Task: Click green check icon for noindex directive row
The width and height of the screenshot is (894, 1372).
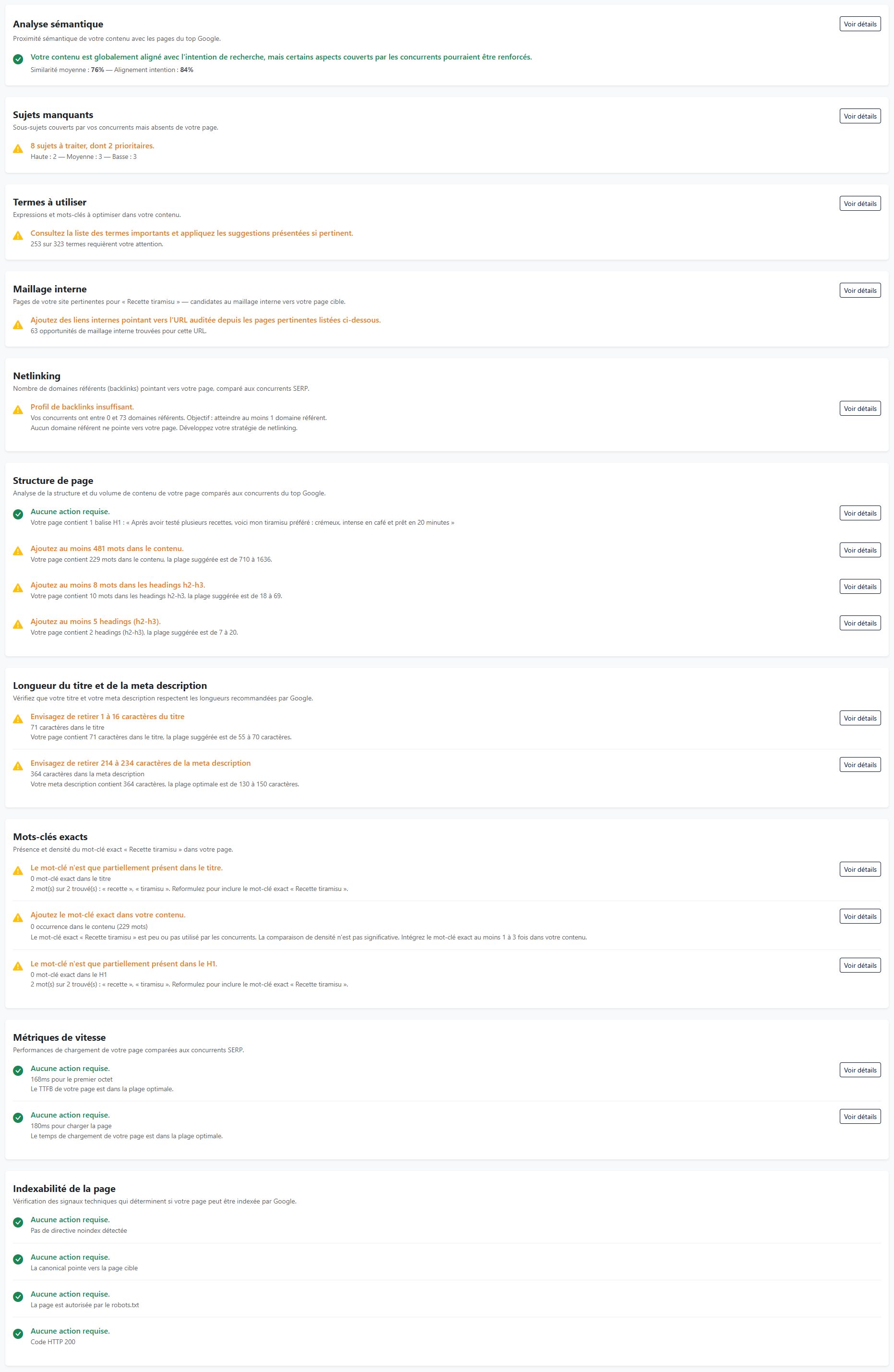Action: [x=18, y=1222]
